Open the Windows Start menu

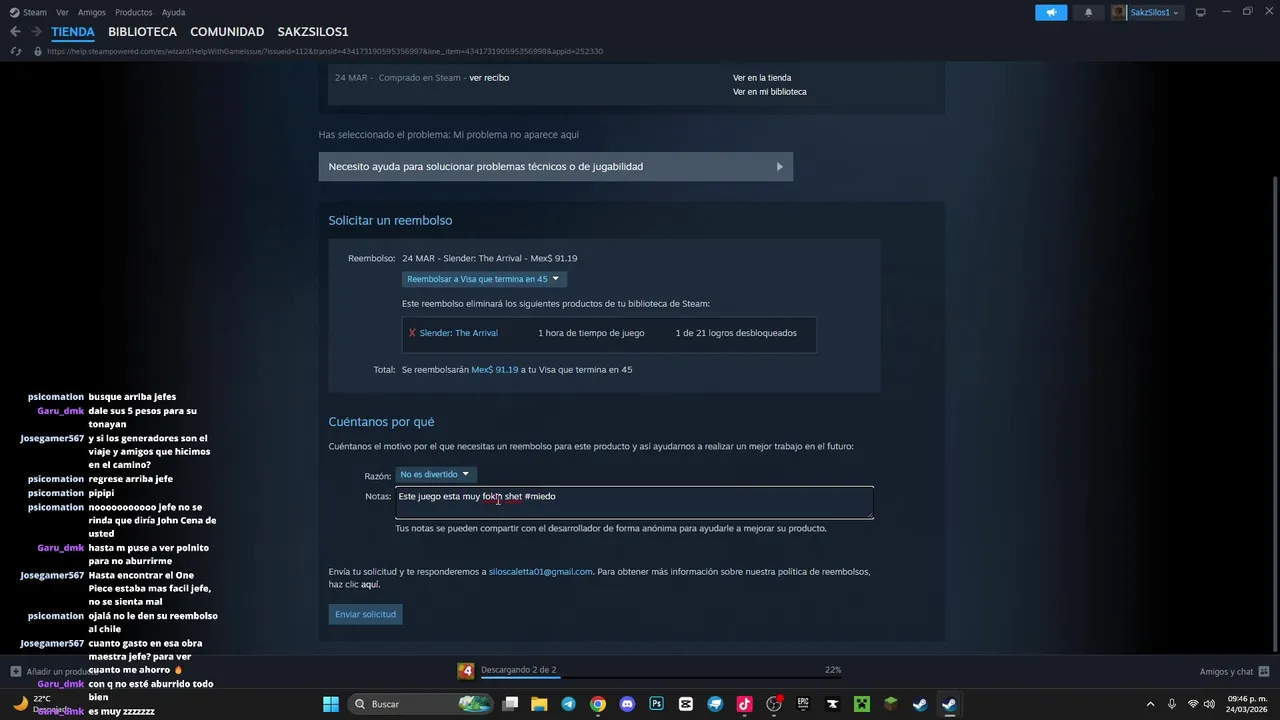pos(331,704)
